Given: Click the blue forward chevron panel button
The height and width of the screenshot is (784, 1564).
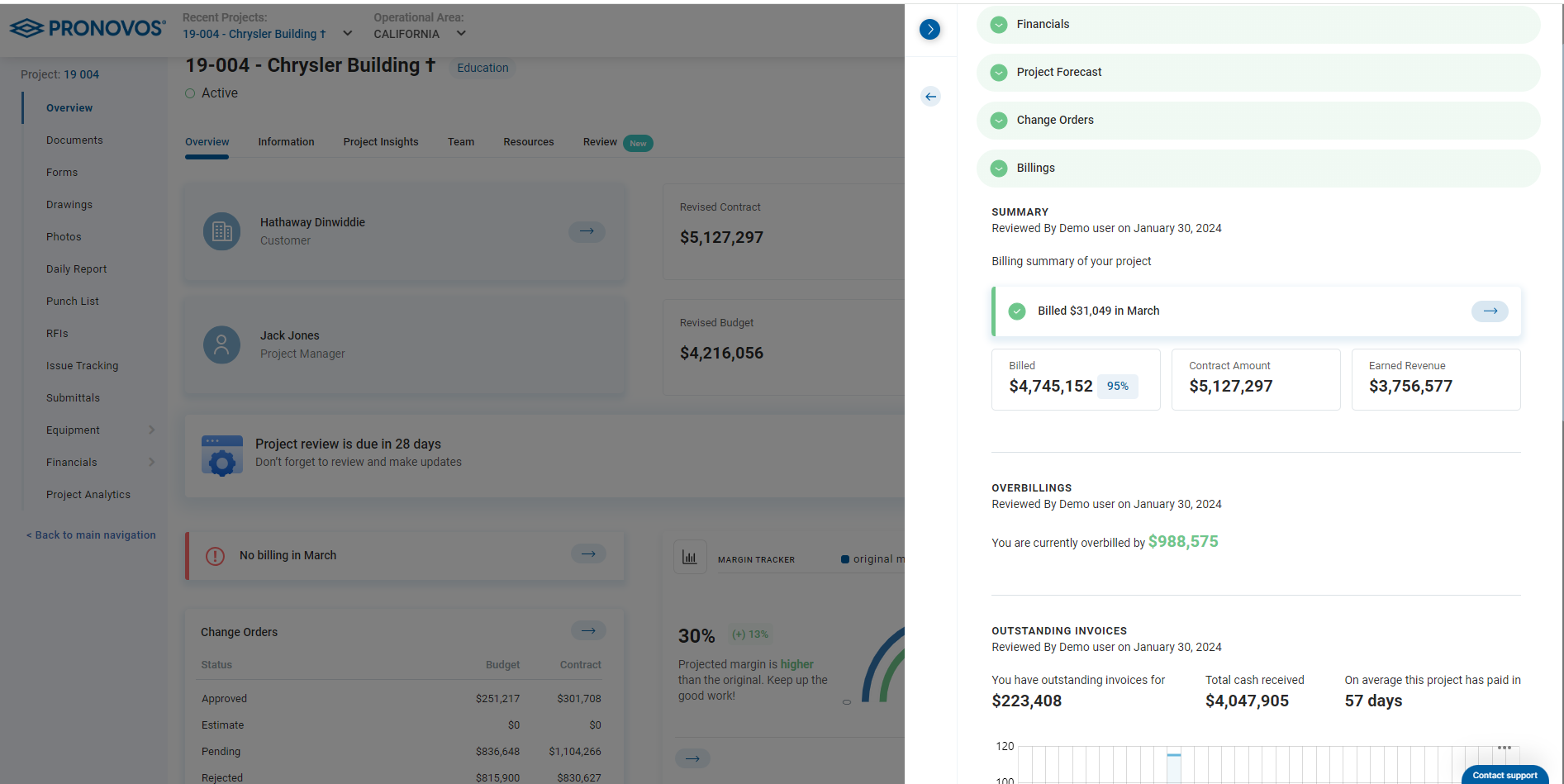Looking at the screenshot, I should point(929,30).
